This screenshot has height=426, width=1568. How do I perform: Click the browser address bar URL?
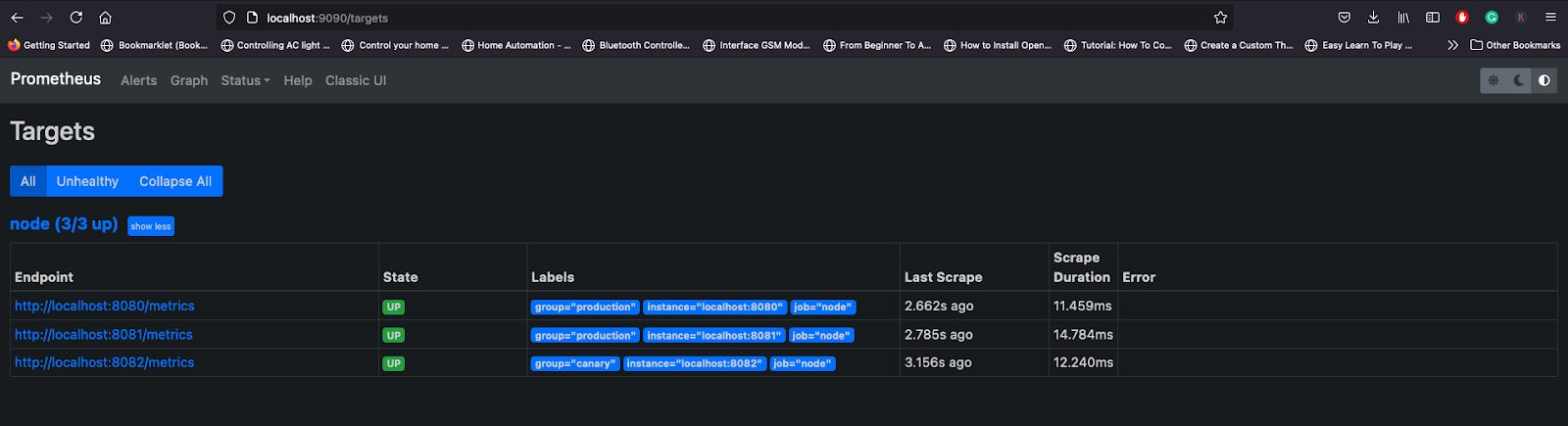click(x=327, y=18)
